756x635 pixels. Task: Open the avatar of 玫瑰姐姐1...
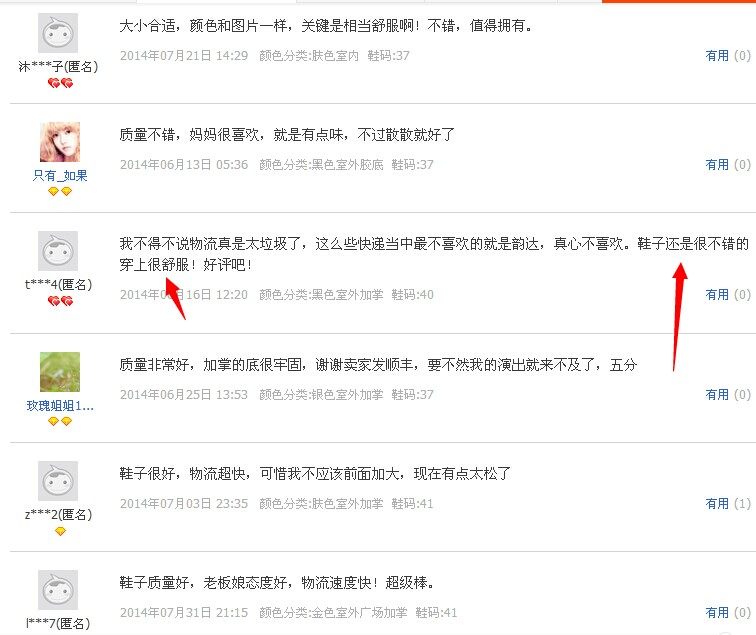[60, 372]
